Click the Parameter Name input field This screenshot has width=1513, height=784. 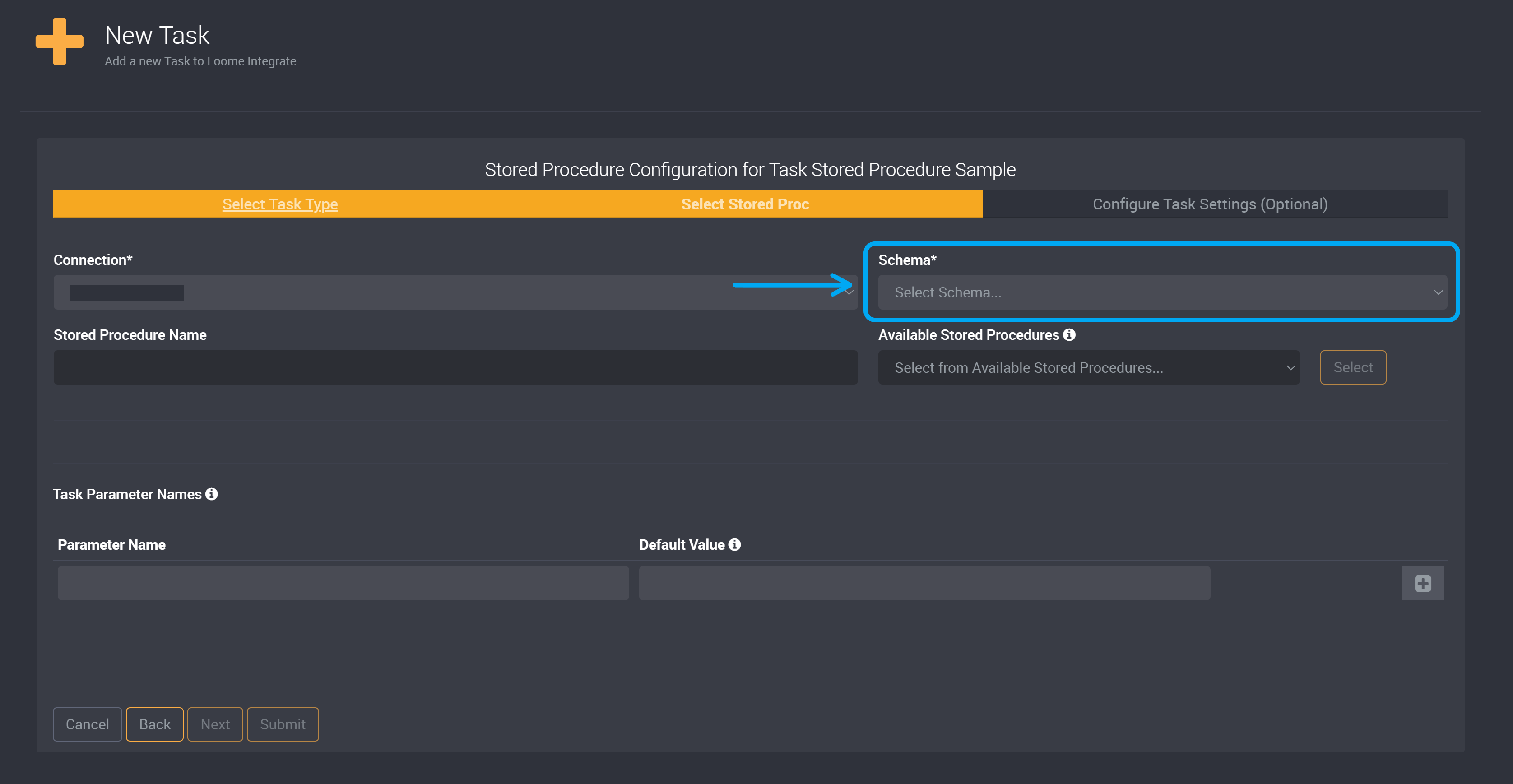(x=343, y=583)
